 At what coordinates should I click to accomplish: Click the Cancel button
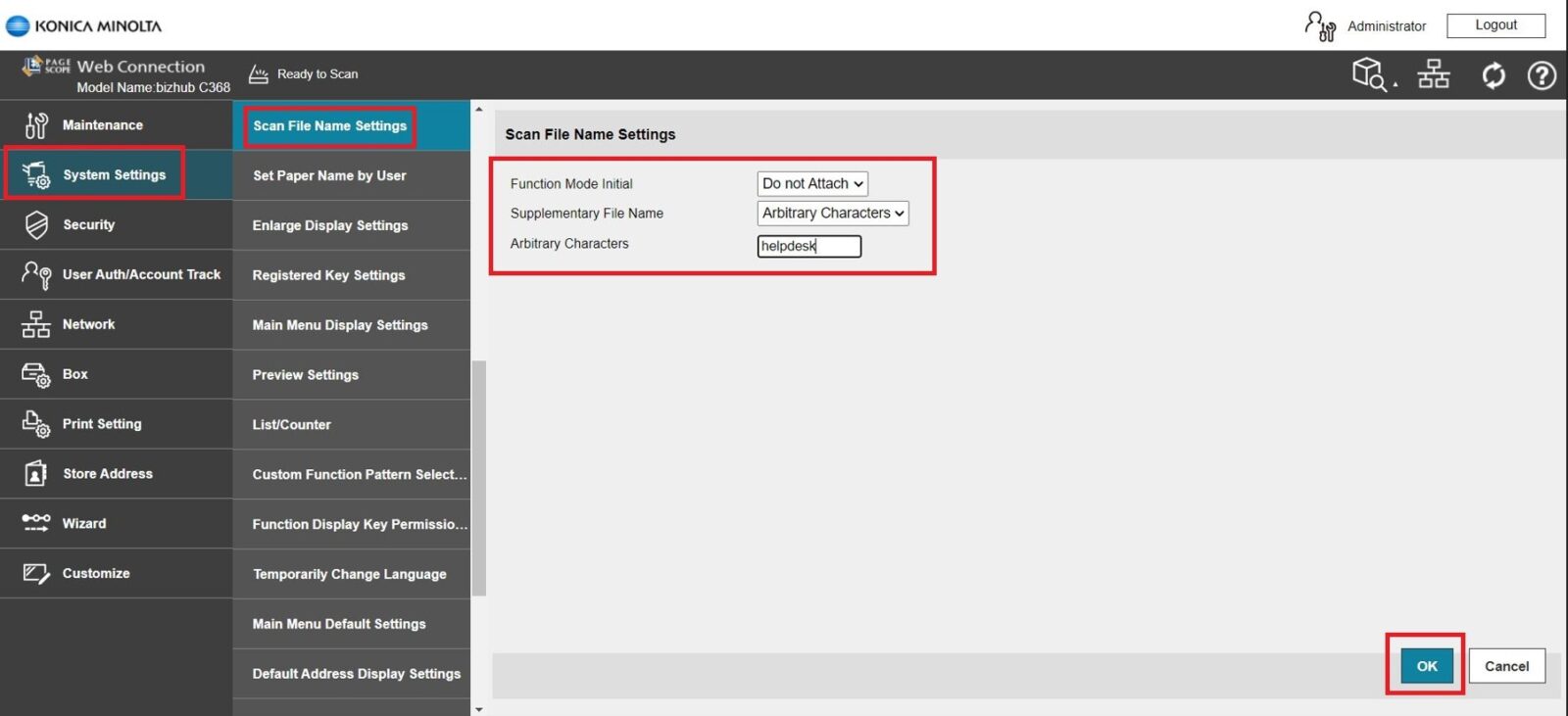[x=1505, y=666]
